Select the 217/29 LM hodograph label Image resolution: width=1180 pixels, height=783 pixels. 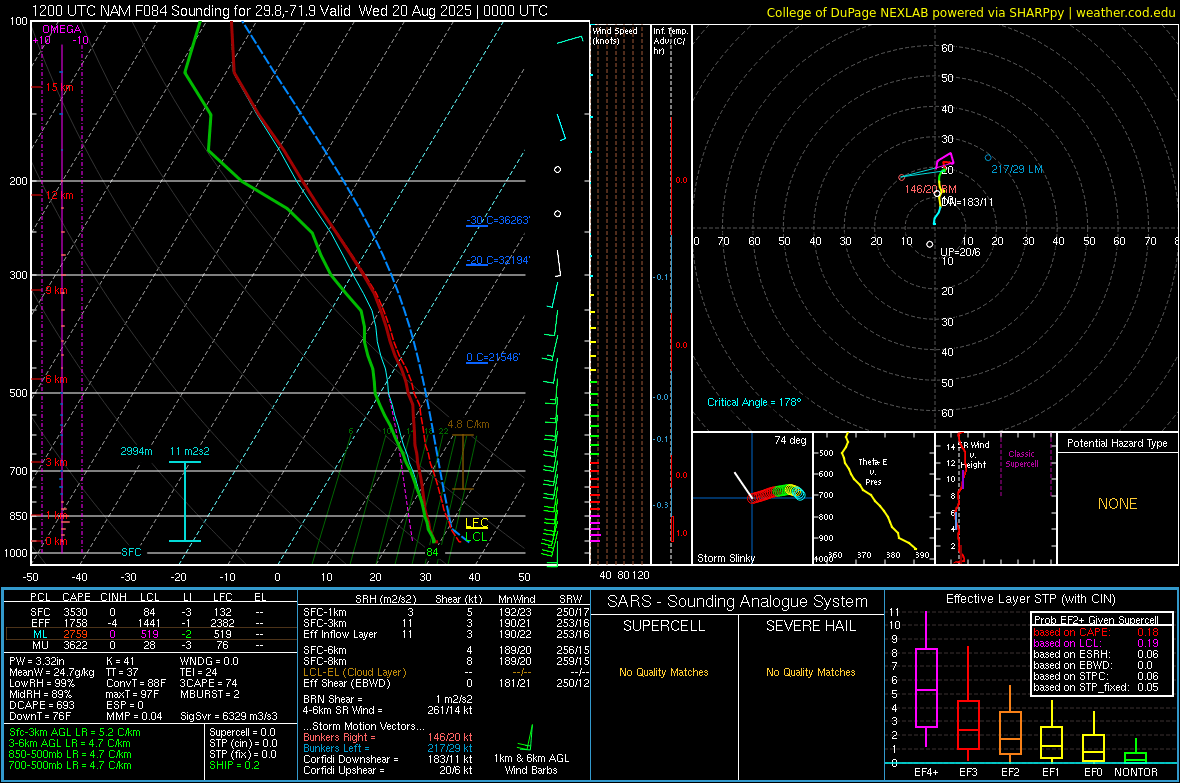pyautogui.click(x=1017, y=169)
